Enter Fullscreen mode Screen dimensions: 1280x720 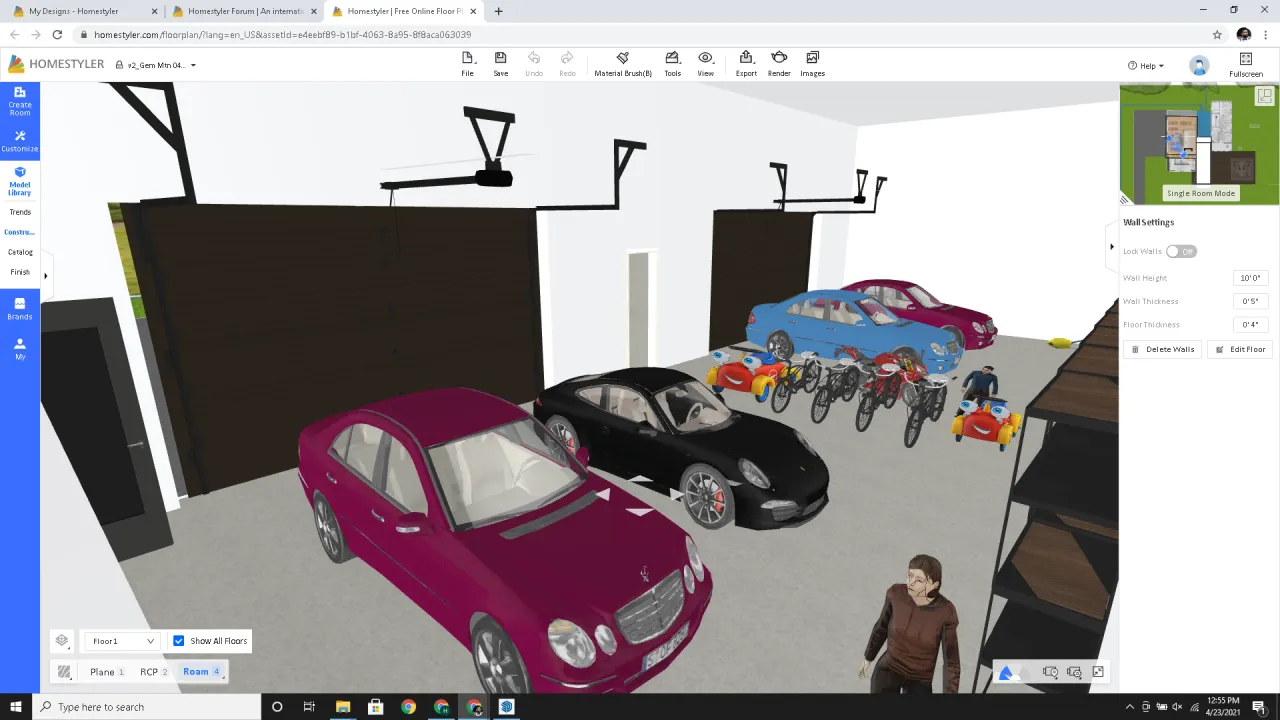[x=1245, y=65]
